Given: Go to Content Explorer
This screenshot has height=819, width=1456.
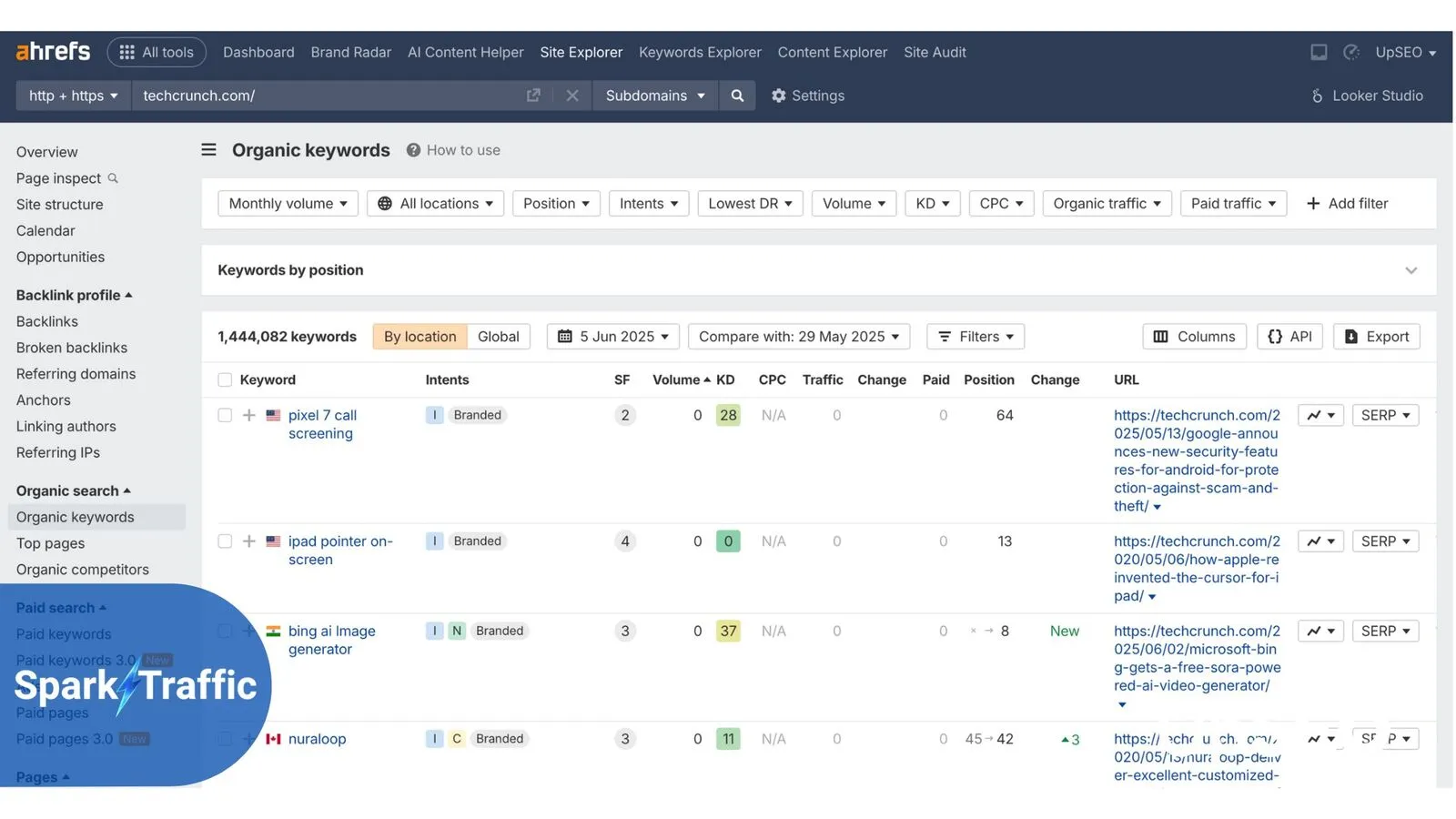Looking at the screenshot, I should pyautogui.click(x=832, y=52).
